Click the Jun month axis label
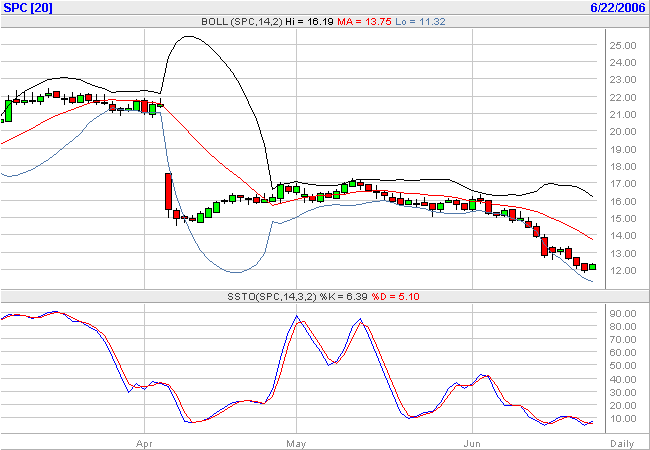 click(x=472, y=443)
